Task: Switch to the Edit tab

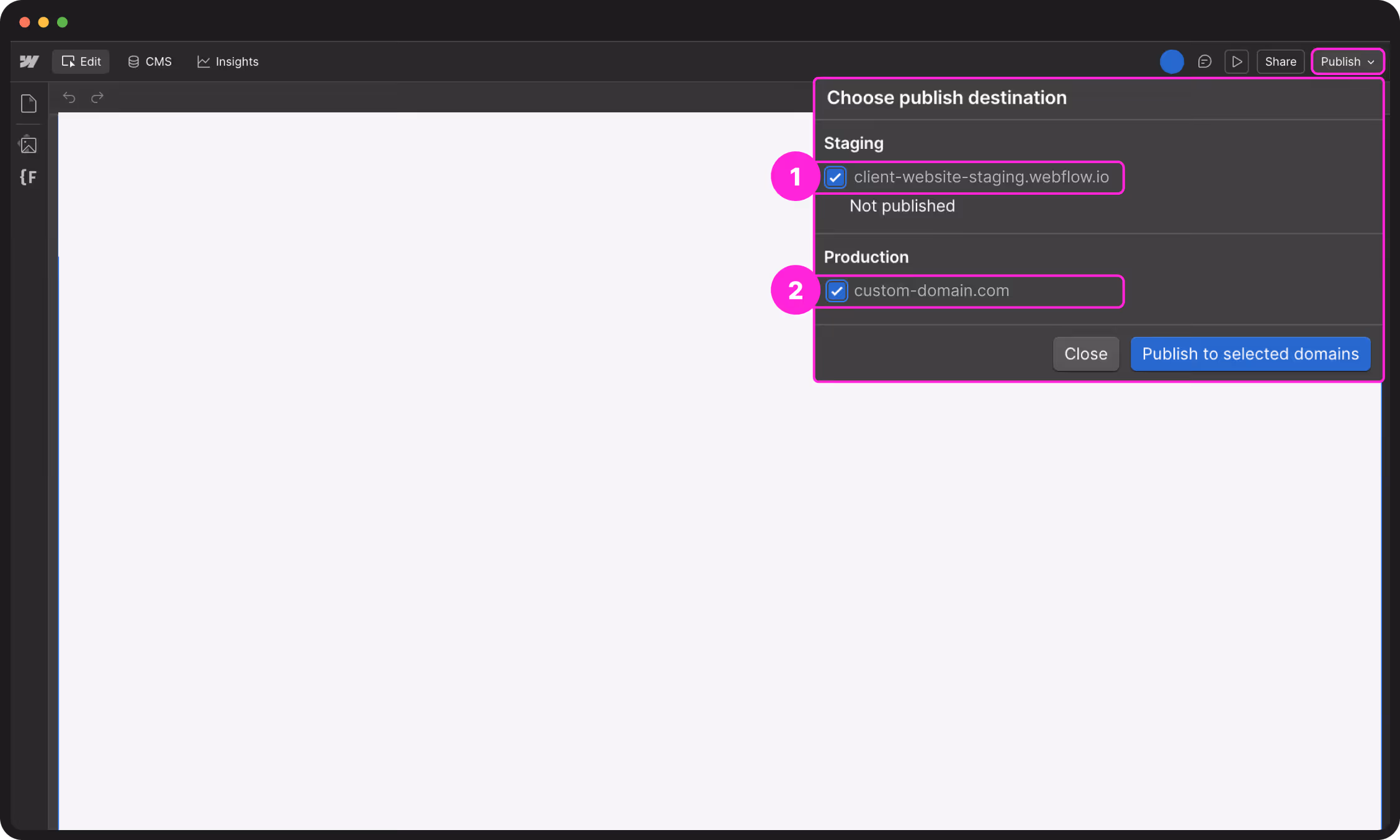Action: coord(80,61)
